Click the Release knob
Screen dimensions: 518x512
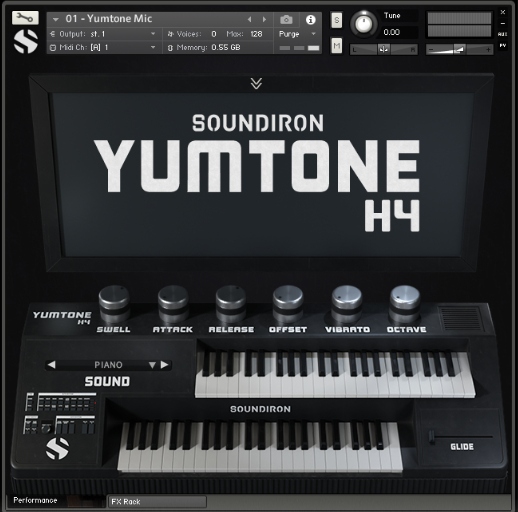click(231, 304)
